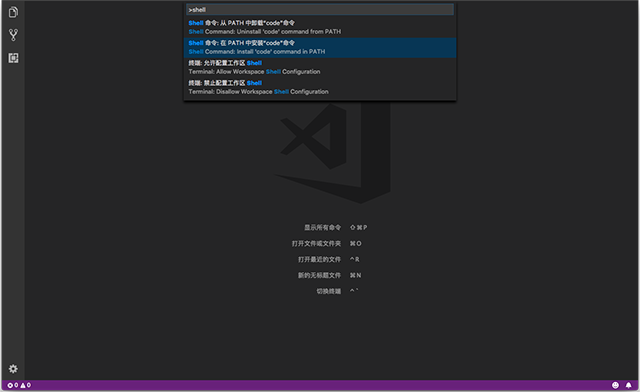Click the command palette input with >shell

click(320, 9)
